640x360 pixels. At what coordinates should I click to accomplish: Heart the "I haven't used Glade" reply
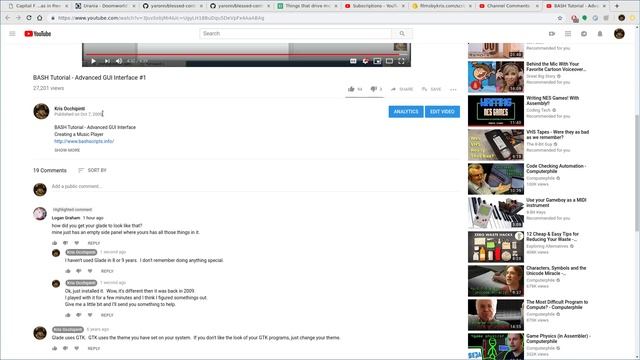point(90,271)
